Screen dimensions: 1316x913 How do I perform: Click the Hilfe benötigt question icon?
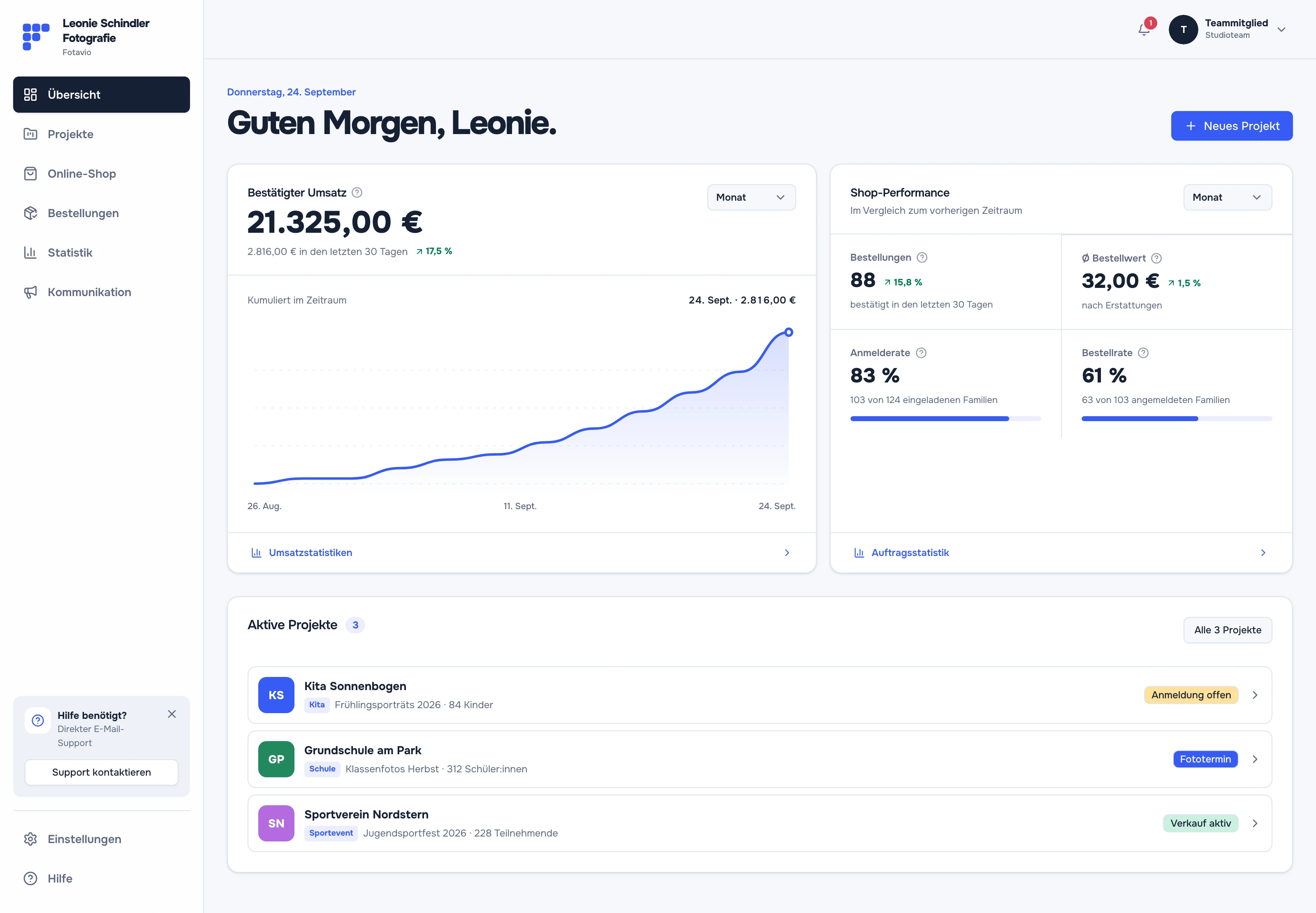coord(38,720)
